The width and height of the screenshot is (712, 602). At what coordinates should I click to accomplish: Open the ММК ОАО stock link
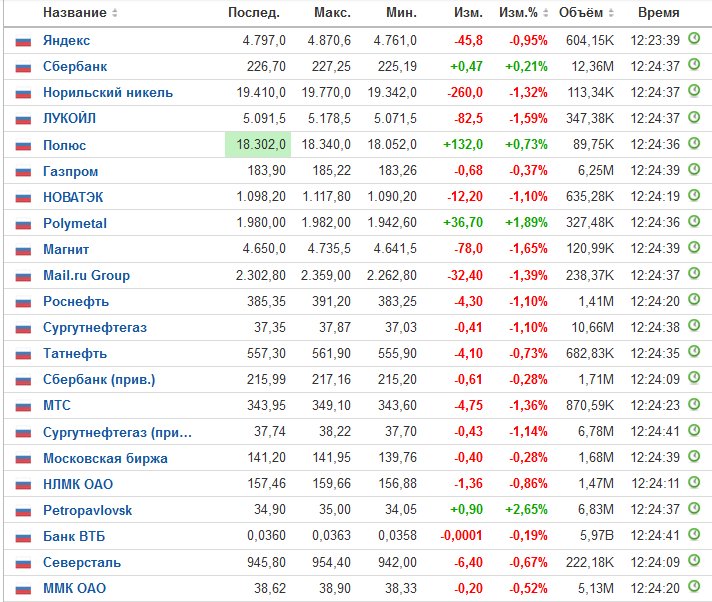[74, 589]
